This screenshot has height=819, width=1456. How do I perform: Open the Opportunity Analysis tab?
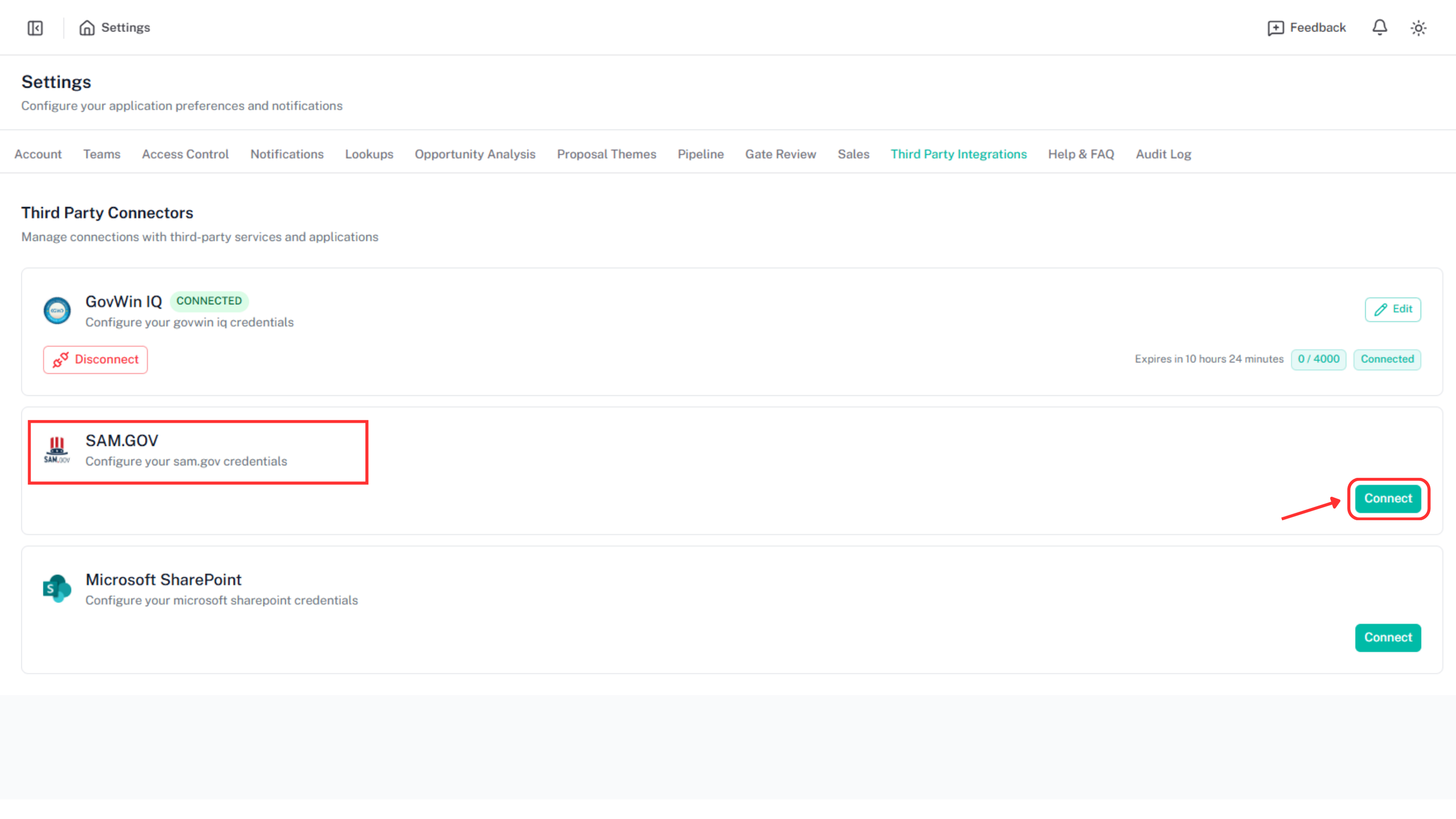tap(475, 154)
